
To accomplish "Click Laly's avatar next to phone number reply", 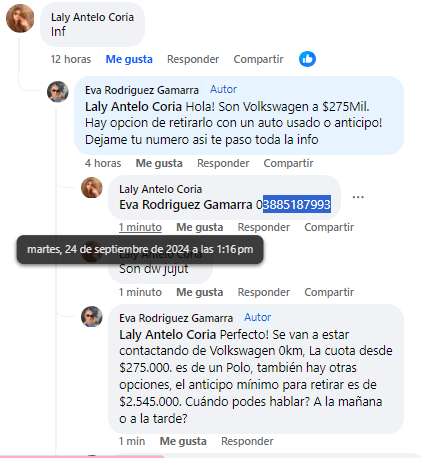I will click(92, 187).
